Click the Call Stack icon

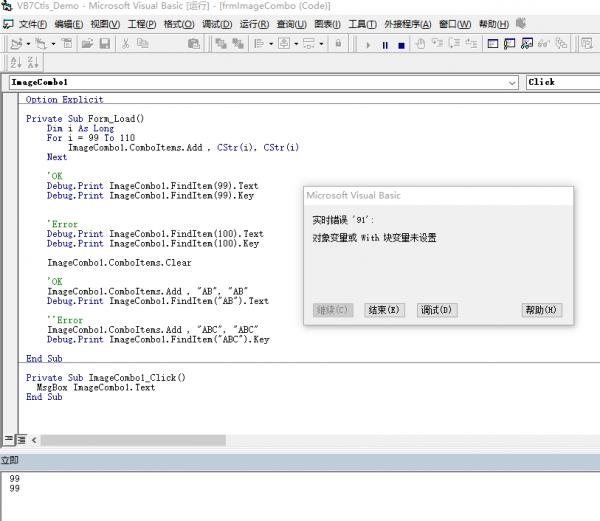click(561, 44)
